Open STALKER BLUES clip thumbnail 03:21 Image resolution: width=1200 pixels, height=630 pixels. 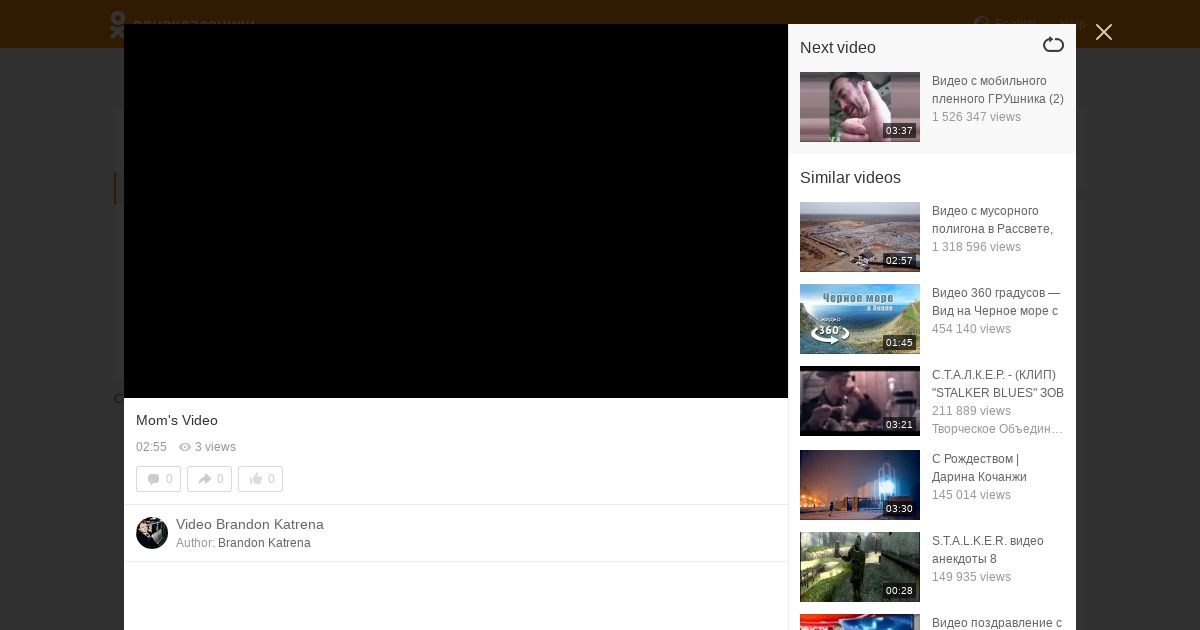point(860,401)
